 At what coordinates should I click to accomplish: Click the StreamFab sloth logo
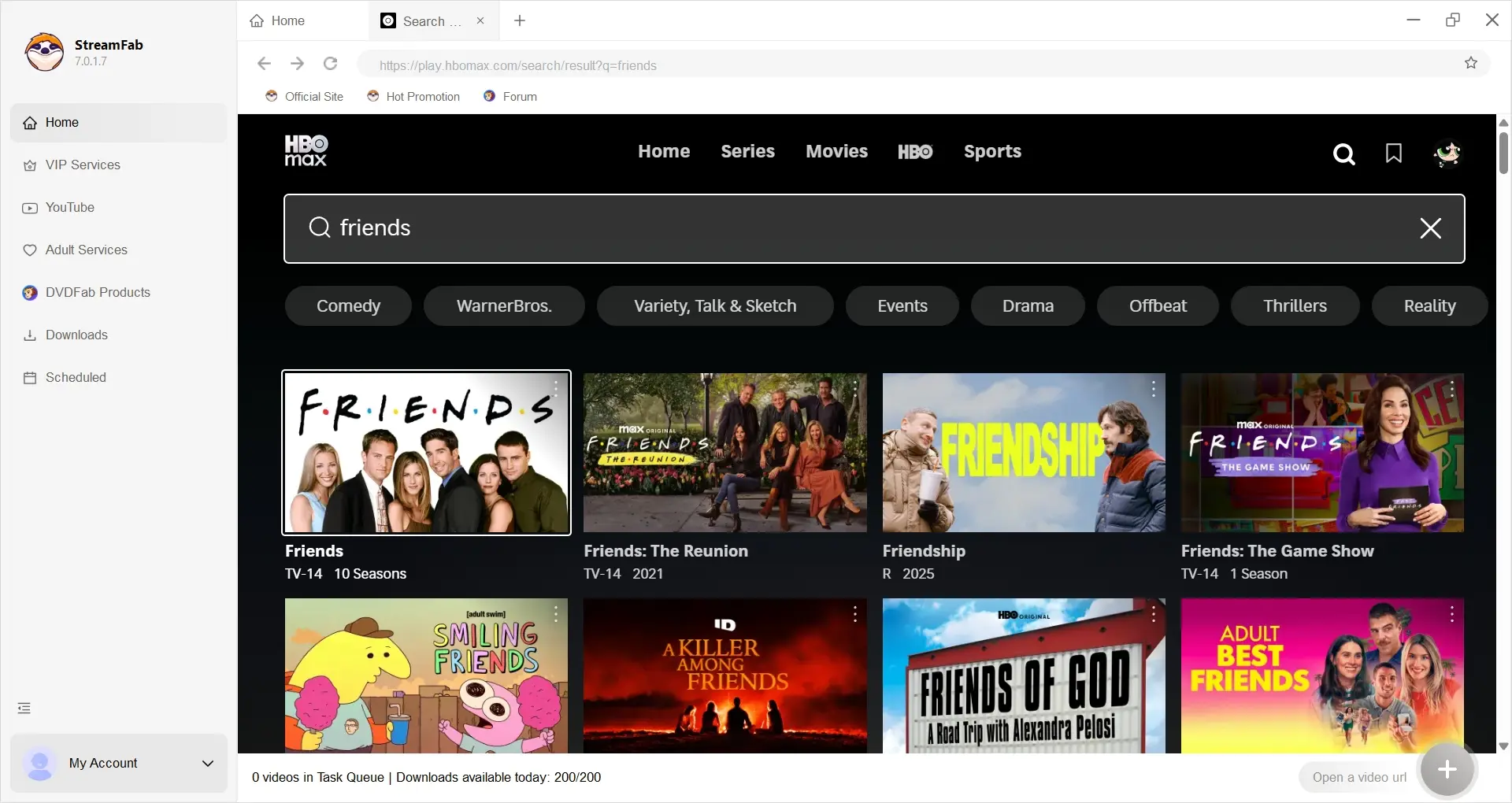click(x=44, y=52)
